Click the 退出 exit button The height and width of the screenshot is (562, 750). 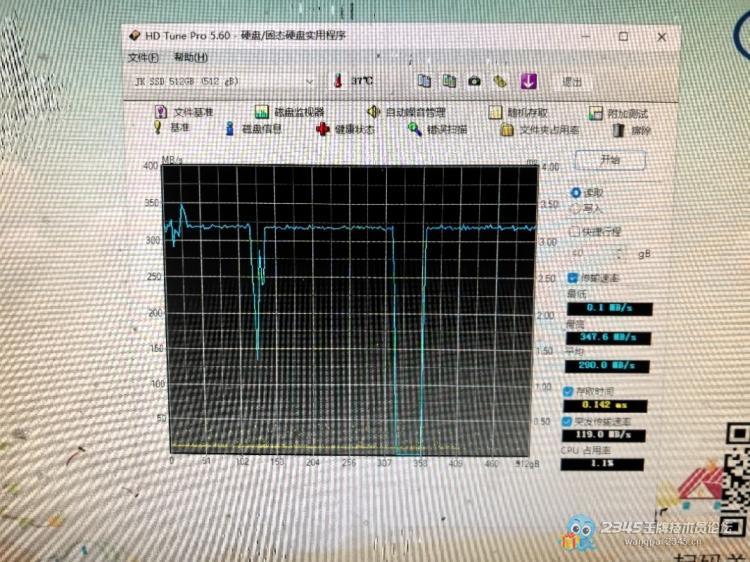tap(572, 82)
